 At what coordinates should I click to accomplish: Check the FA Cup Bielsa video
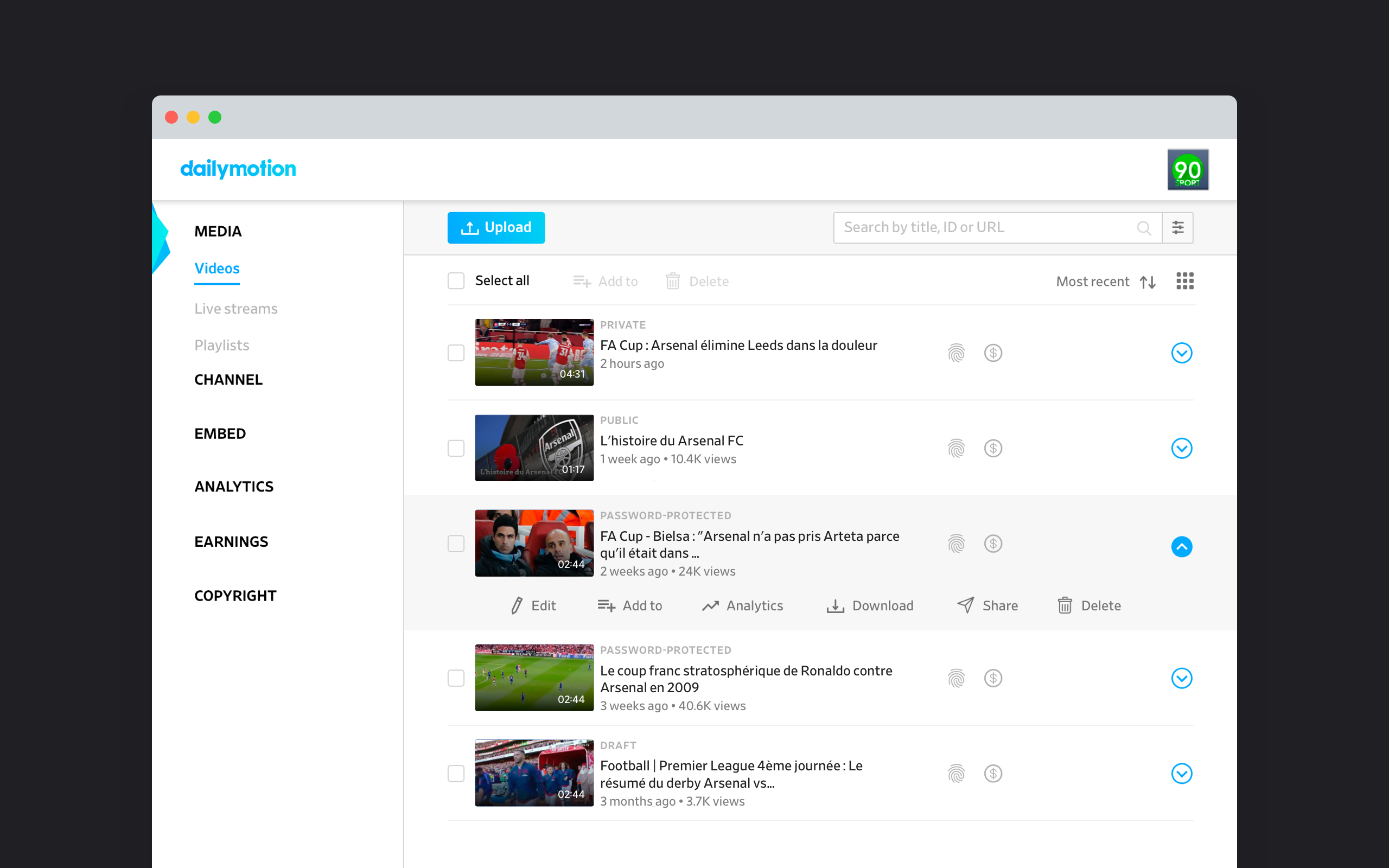point(456,543)
